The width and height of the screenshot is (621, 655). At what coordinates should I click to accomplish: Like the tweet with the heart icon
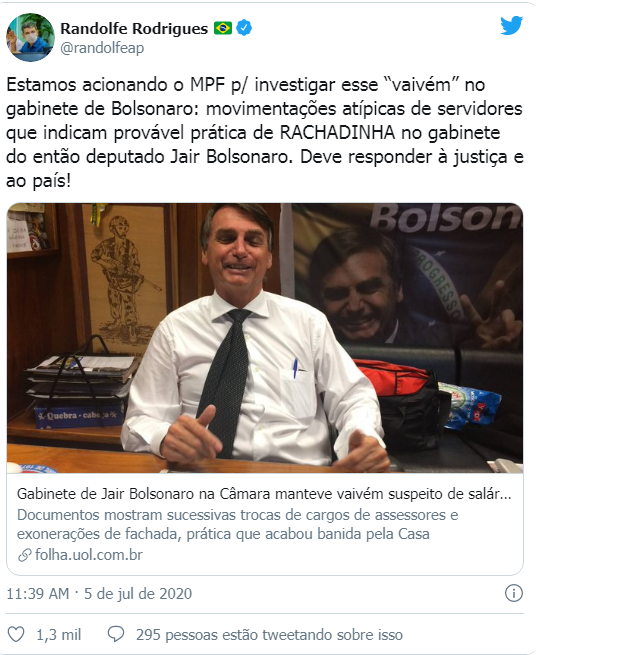(16, 634)
